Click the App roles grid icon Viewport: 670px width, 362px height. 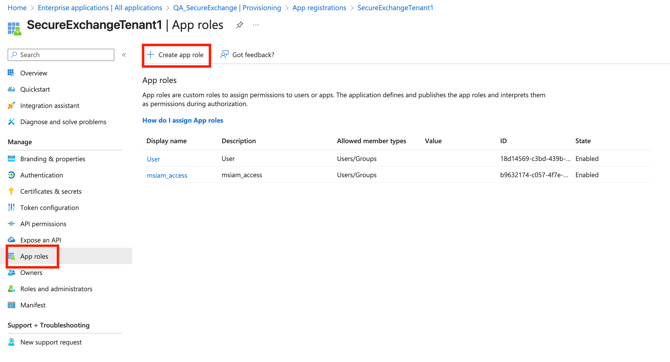[12, 256]
